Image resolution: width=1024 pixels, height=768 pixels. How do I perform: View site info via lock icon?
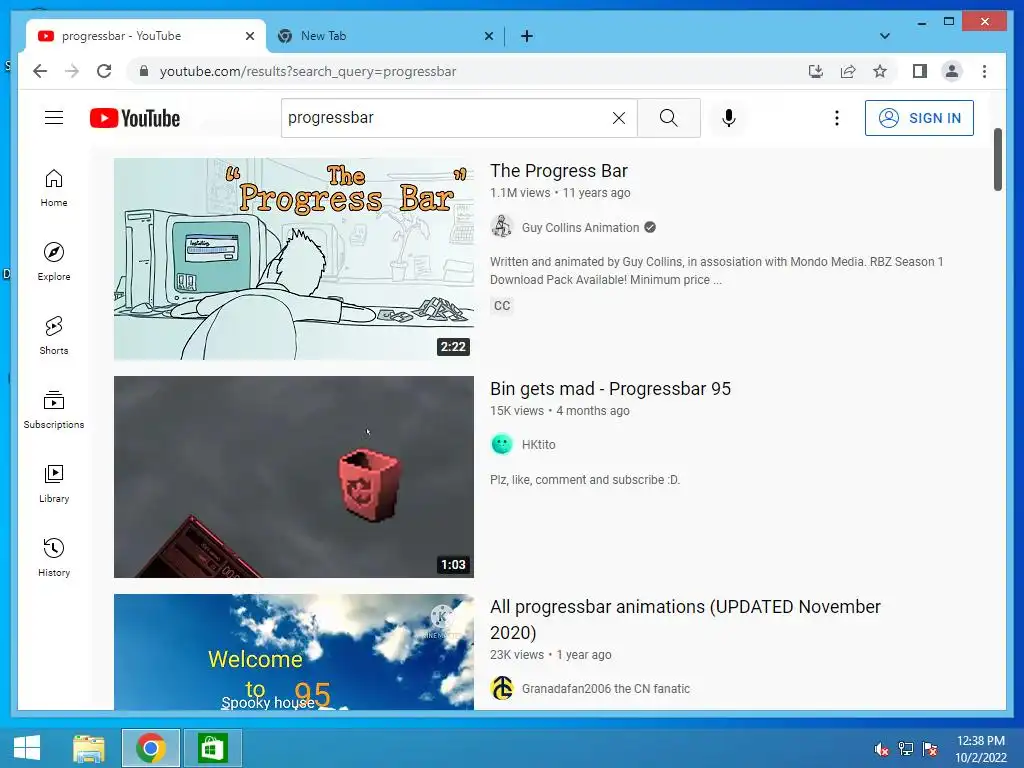pyautogui.click(x=144, y=71)
